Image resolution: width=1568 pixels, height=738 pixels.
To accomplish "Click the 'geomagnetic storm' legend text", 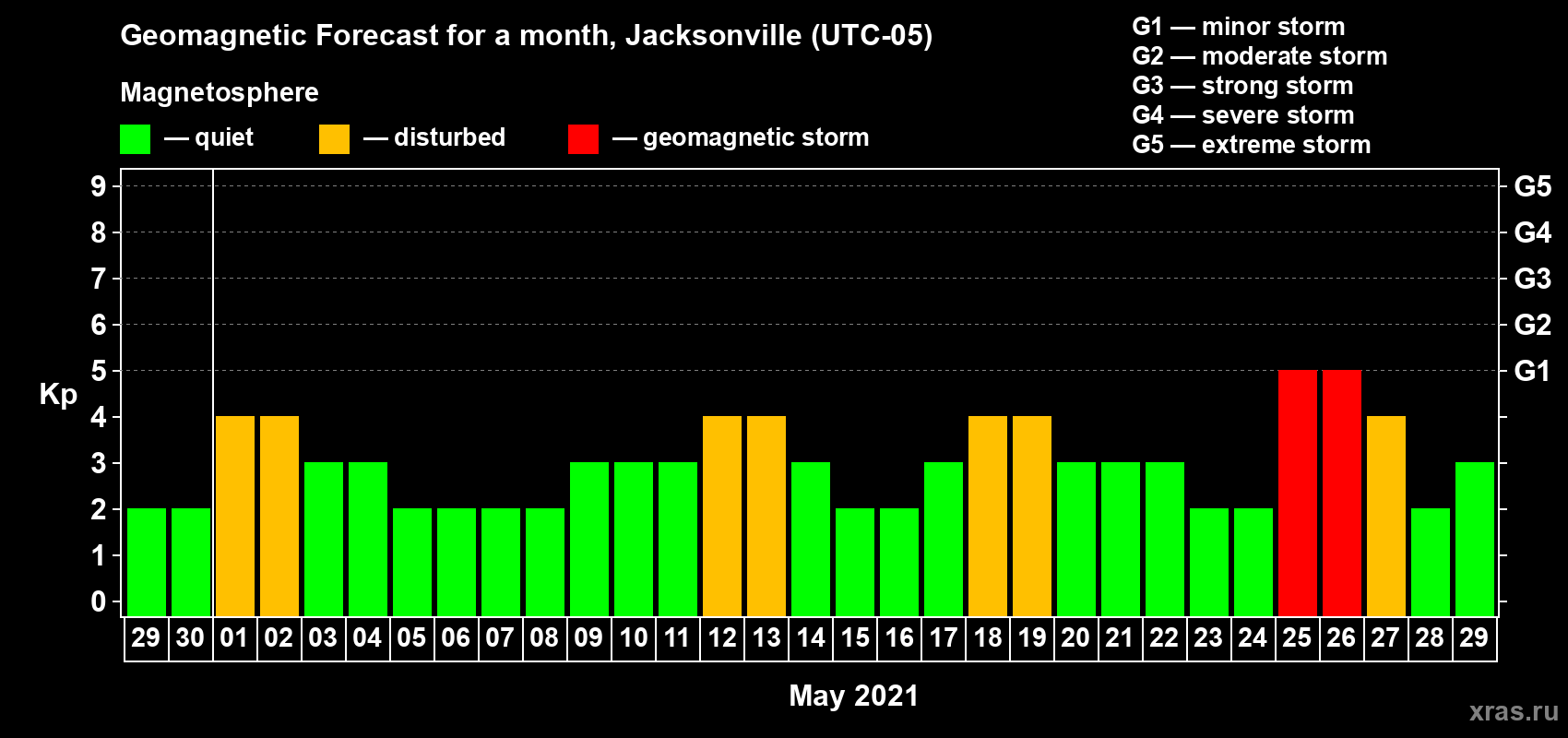I will point(755,138).
